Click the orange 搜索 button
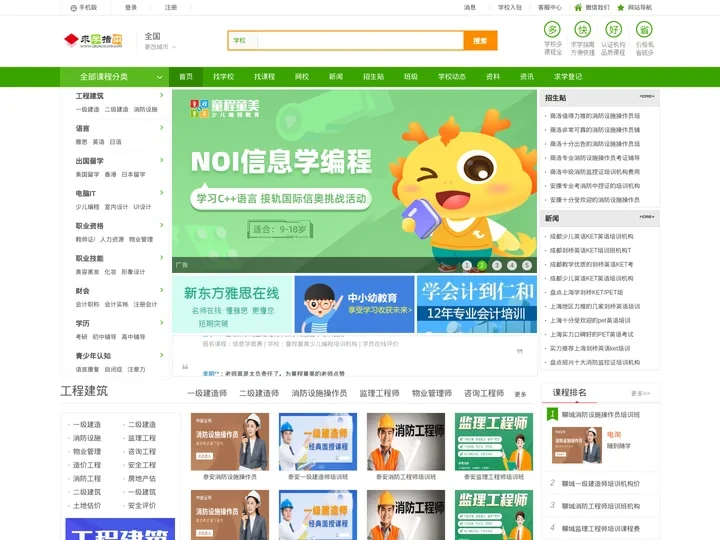The image size is (720, 540). (480, 40)
